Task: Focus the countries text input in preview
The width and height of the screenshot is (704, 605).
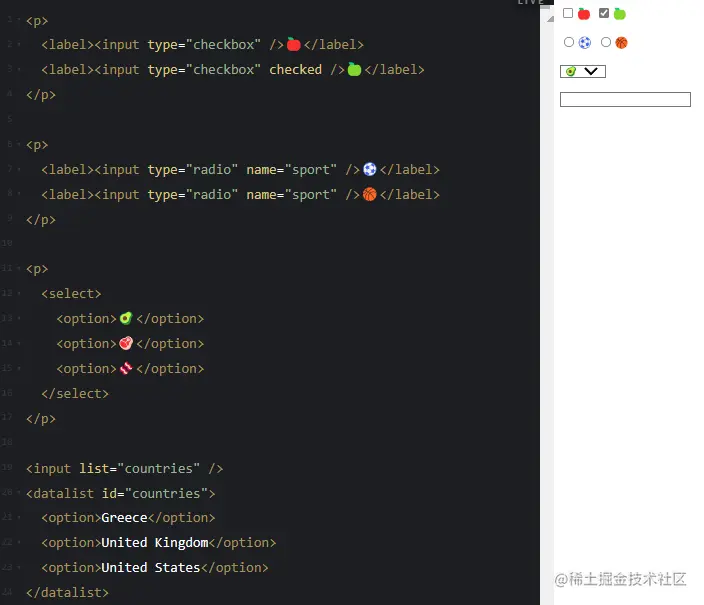Action: (x=625, y=99)
